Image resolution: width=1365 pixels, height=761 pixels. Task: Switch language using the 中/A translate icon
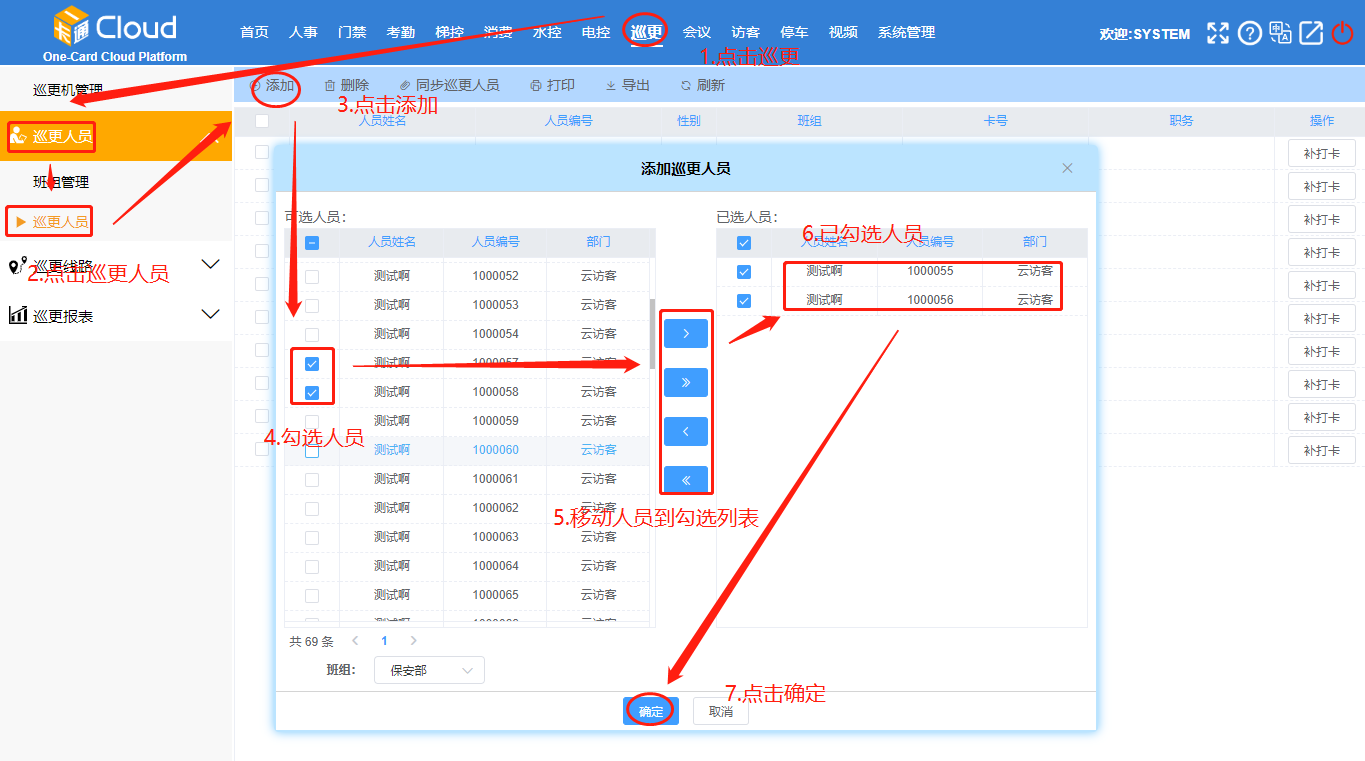(x=1280, y=33)
